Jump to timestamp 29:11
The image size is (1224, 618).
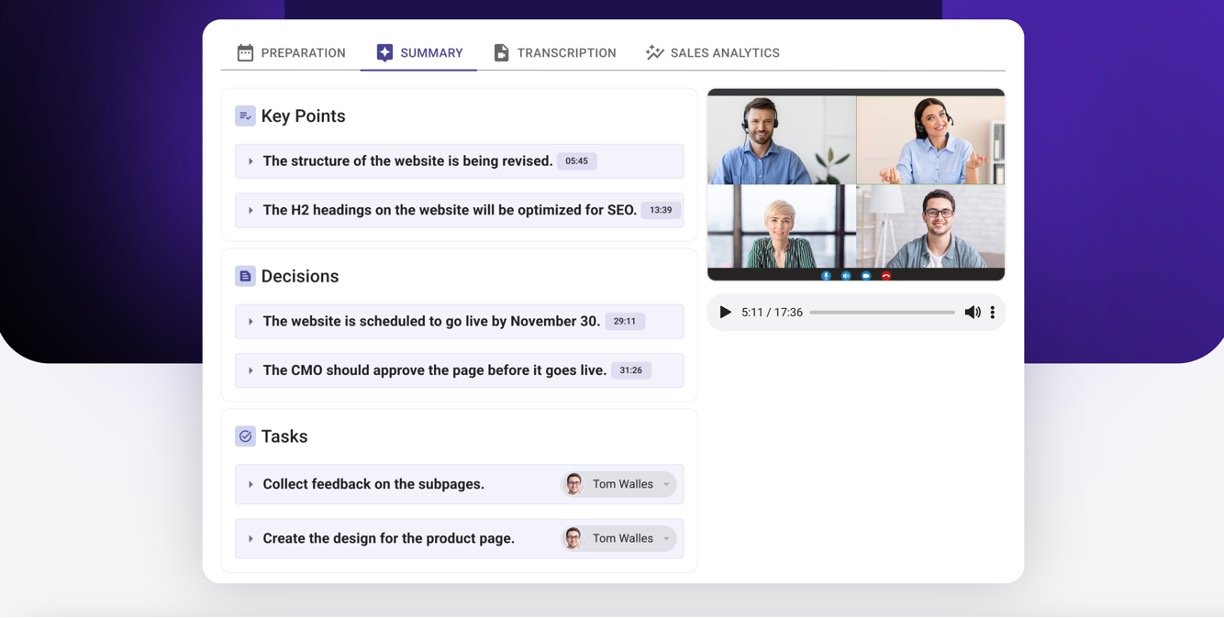625,322
